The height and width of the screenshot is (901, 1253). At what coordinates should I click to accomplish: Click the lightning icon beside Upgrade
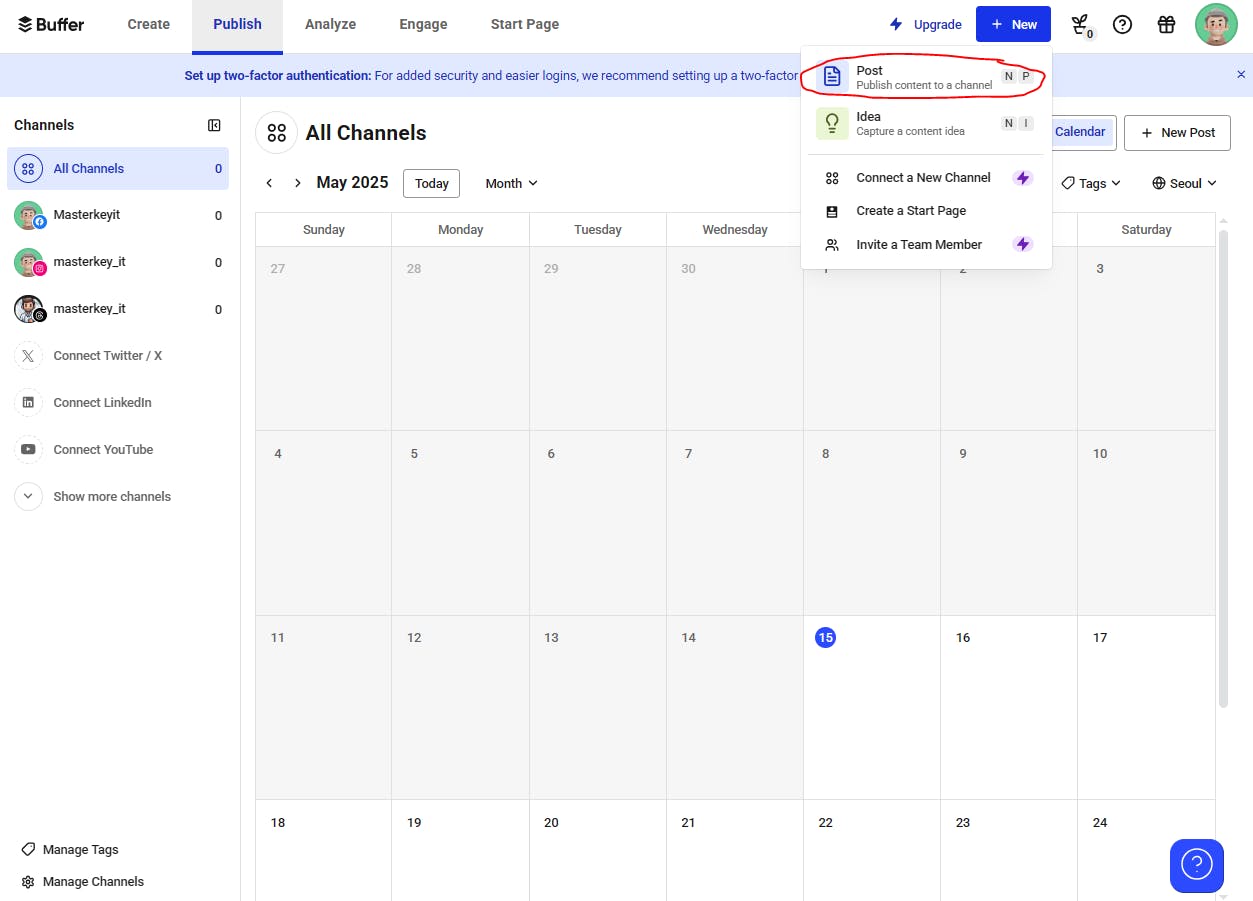pyautogui.click(x=896, y=24)
